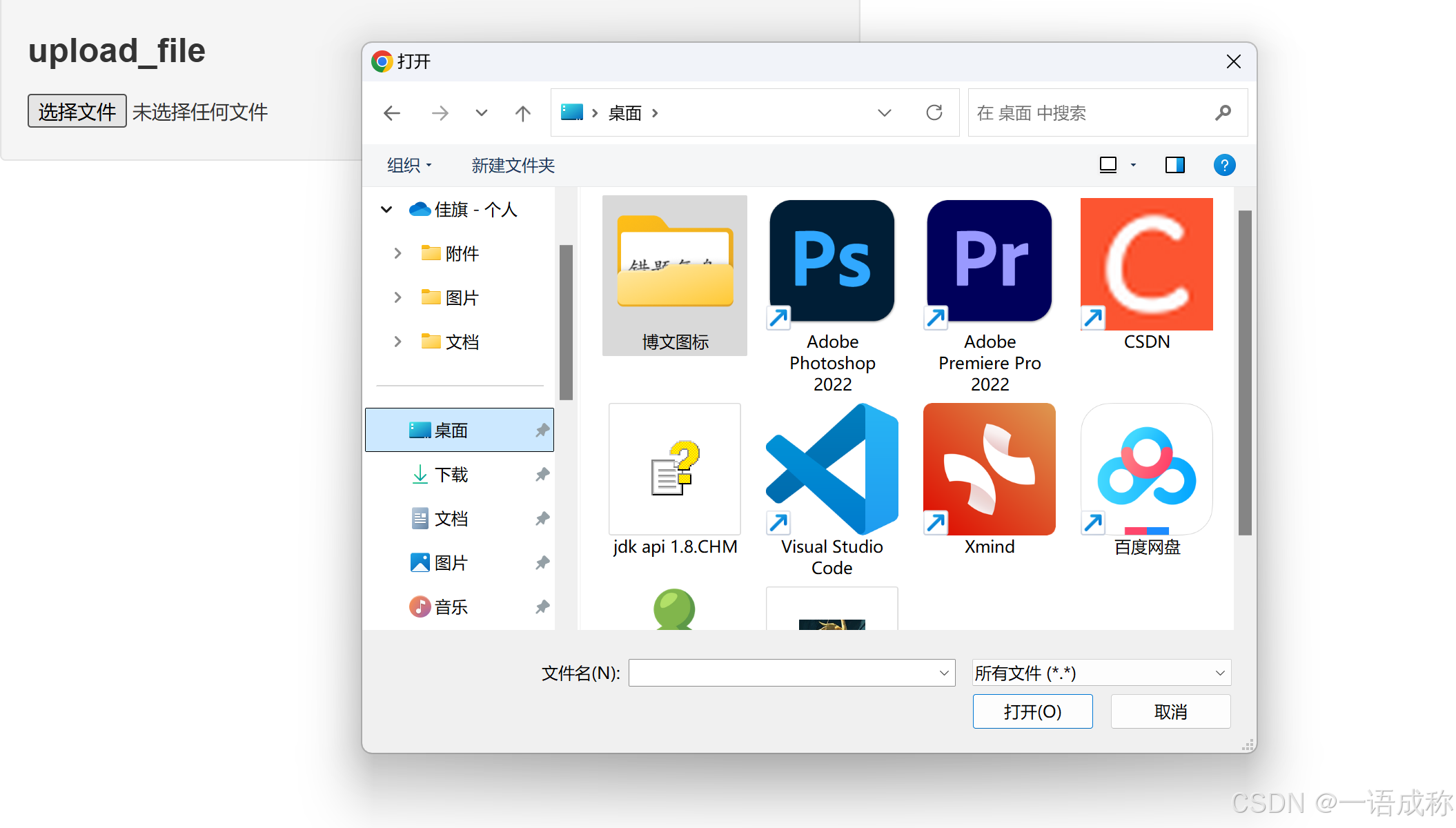Click the 打开(O) button
Viewport: 1456px width, 828px height.
coord(1032,711)
